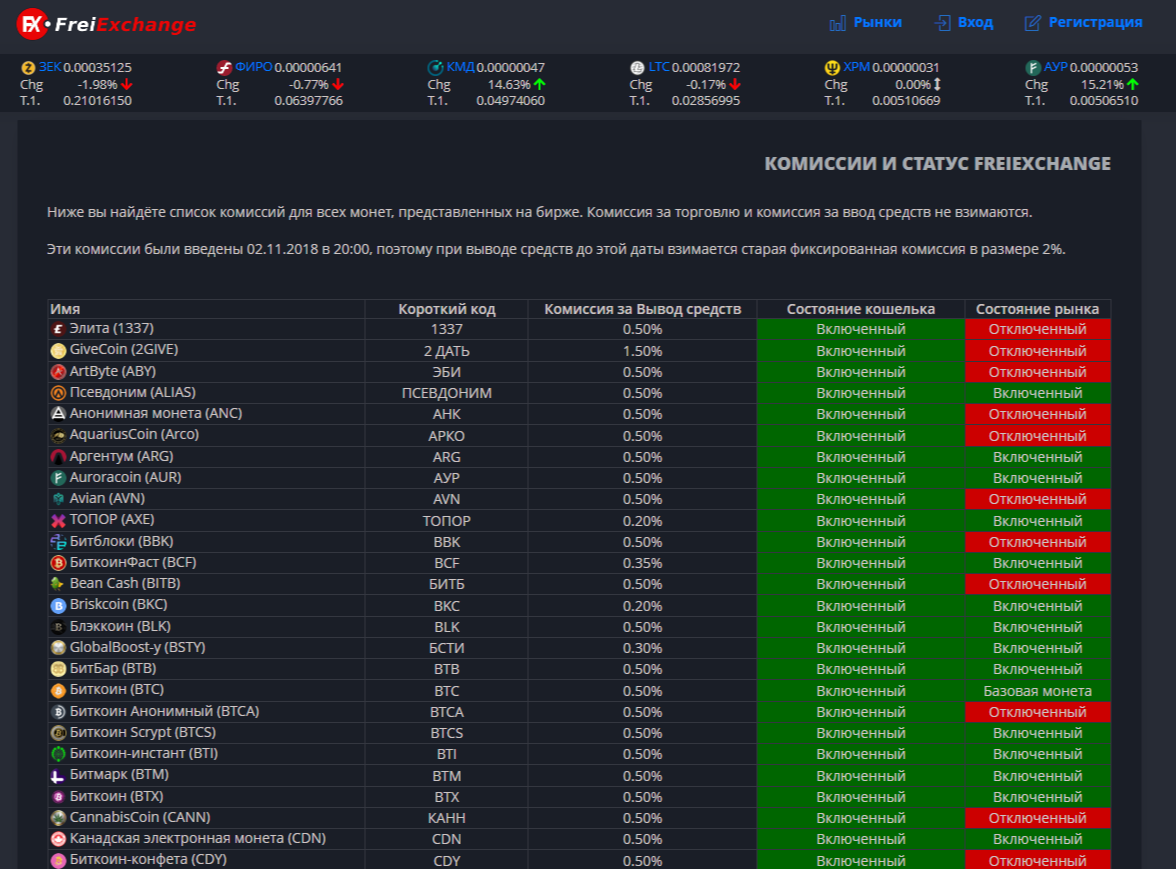Open the Рынки markets menu item
This screenshot has height=869, width=1176.
[x=878, y=22]
